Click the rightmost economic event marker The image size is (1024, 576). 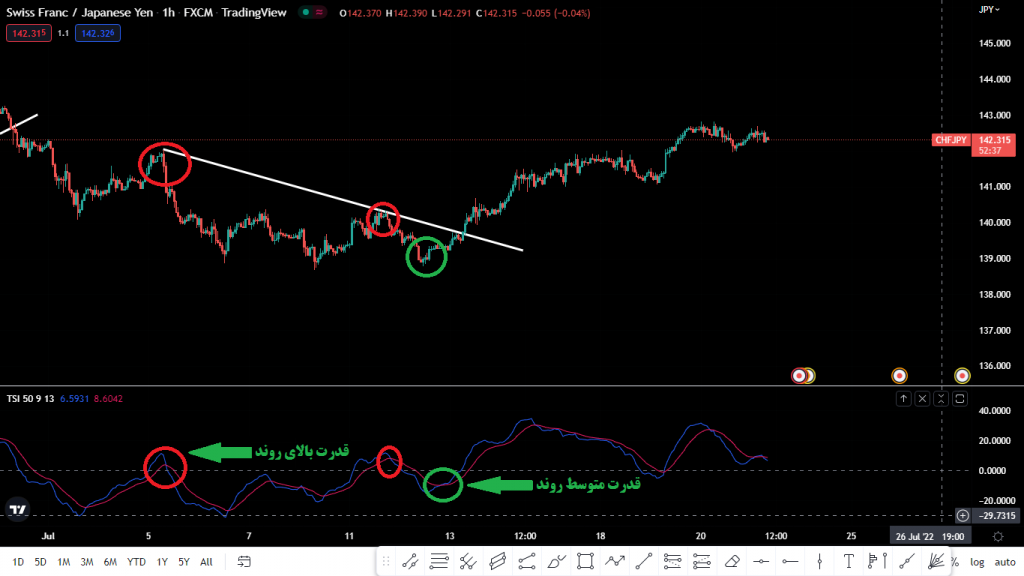[x=962, y=376]
